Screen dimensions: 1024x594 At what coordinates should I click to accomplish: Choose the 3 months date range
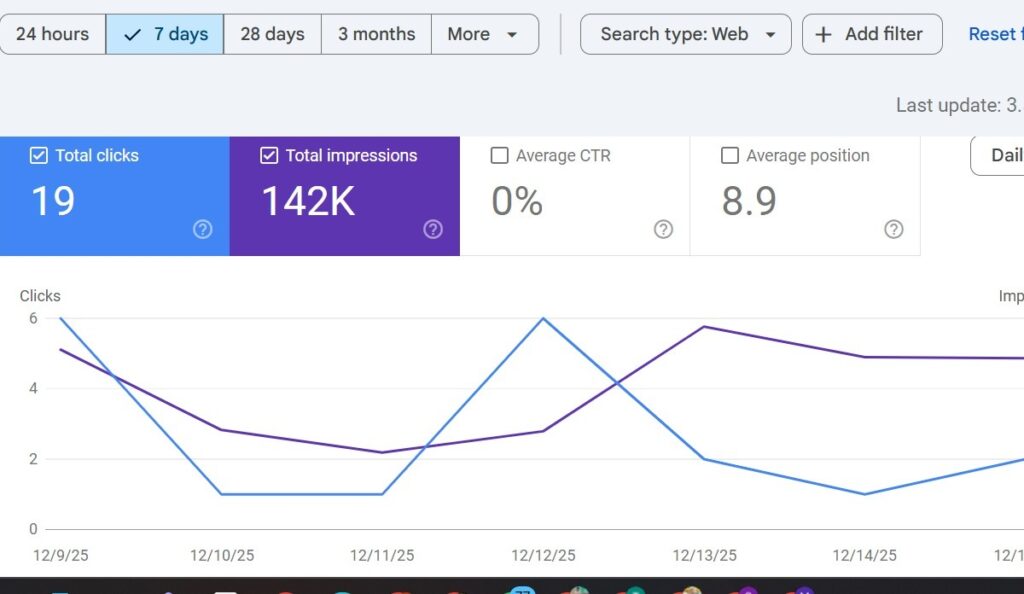pos(376,34)
